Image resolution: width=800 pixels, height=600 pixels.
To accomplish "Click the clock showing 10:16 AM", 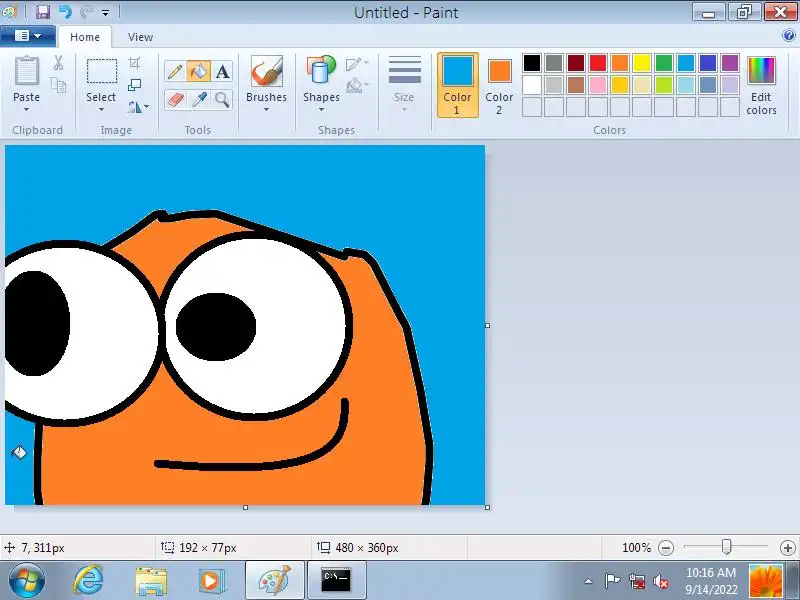I will point(711,572).
